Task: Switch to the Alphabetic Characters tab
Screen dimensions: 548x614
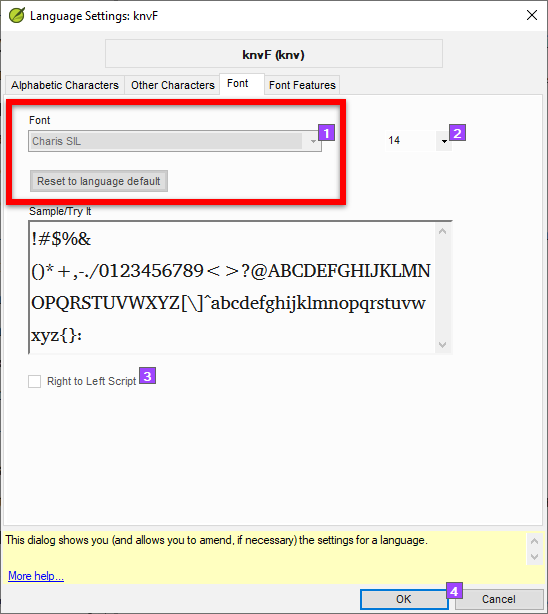Action: point(65,85)
